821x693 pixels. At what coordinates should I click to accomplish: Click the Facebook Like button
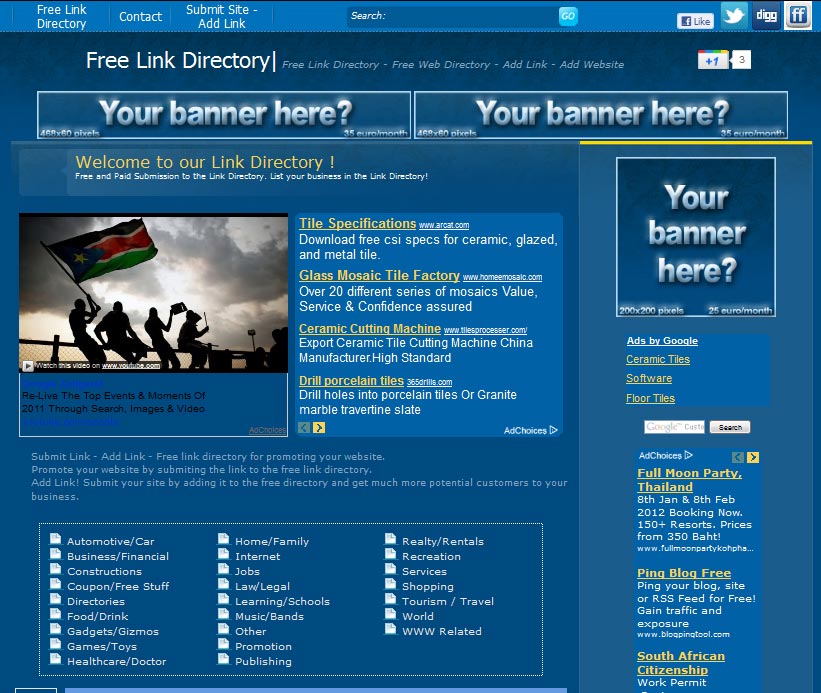(x=695, y=21)
